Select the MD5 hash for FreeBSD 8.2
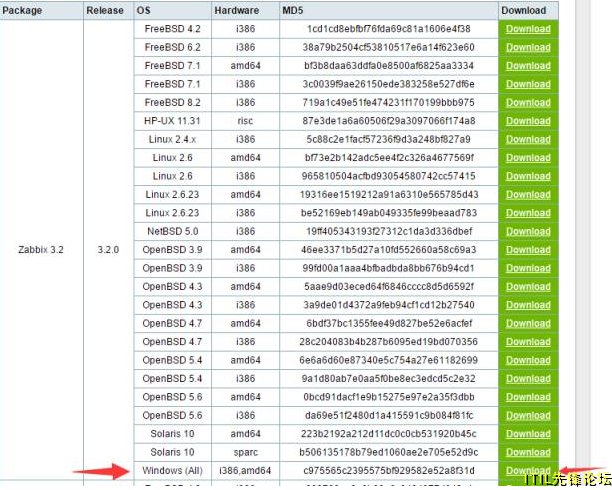The height and width of the screenshot is (490, 612). coord(389,102)
